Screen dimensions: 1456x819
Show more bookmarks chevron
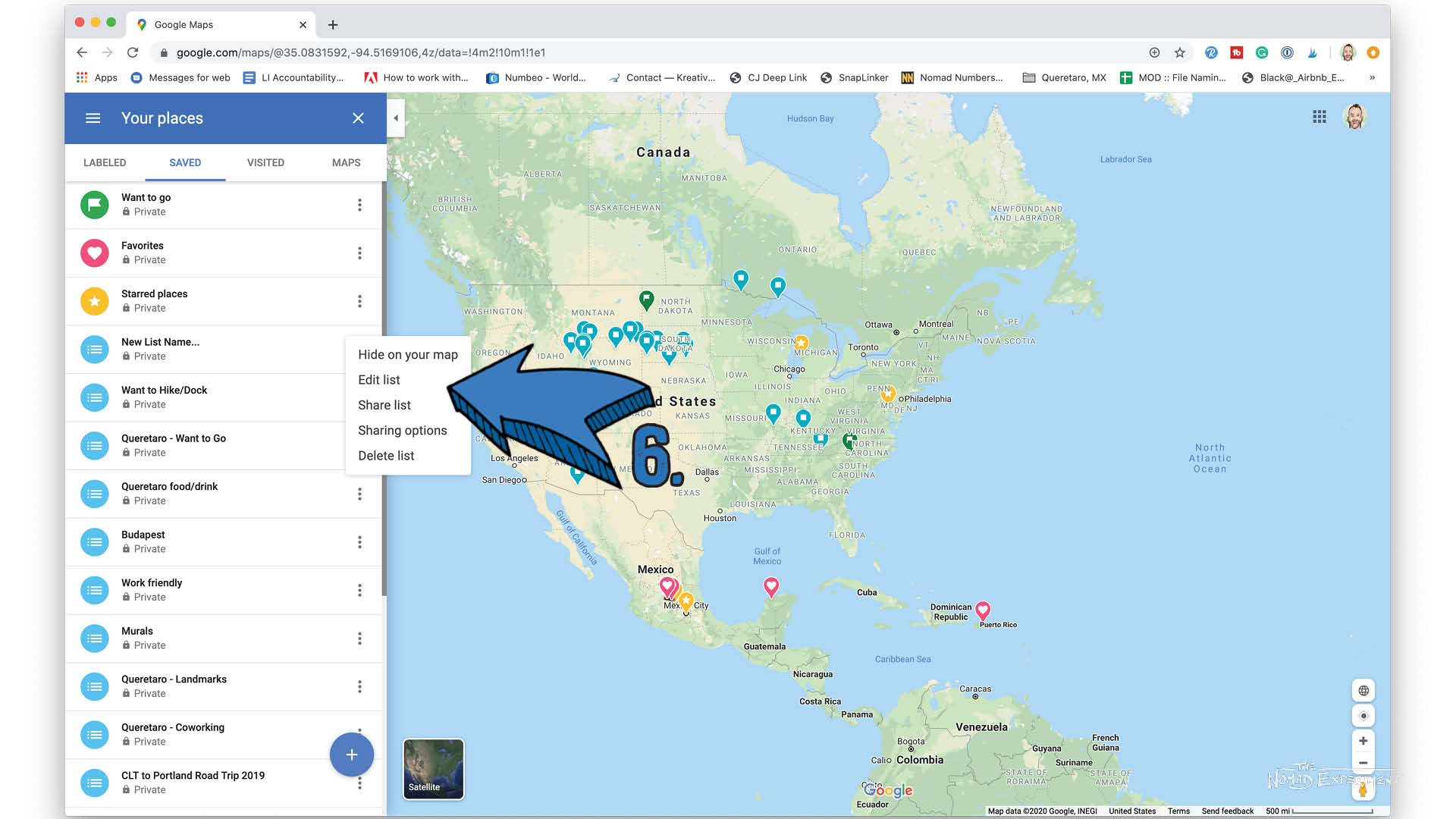click(x=1372, y=77)
